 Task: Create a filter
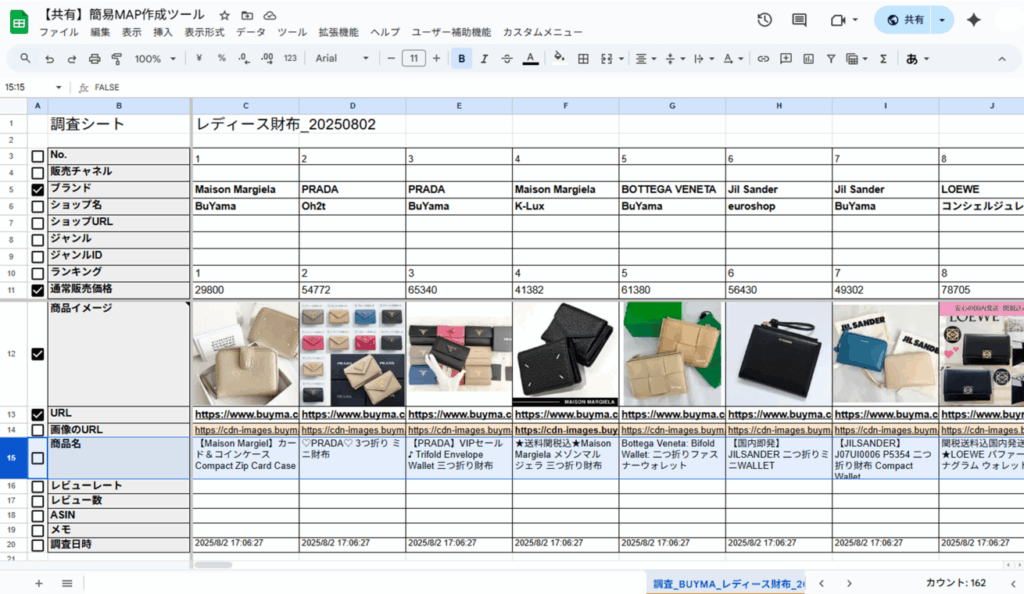tap(831, 59)
